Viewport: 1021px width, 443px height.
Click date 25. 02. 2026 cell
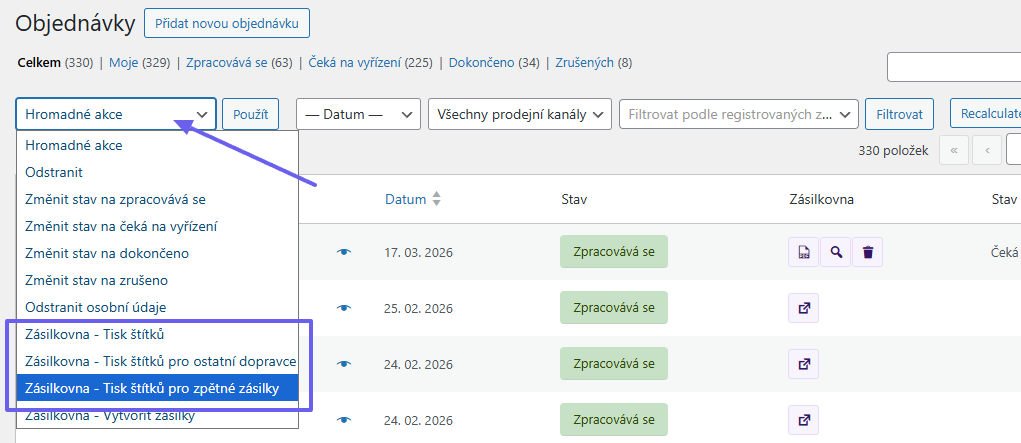coord(419,308)
